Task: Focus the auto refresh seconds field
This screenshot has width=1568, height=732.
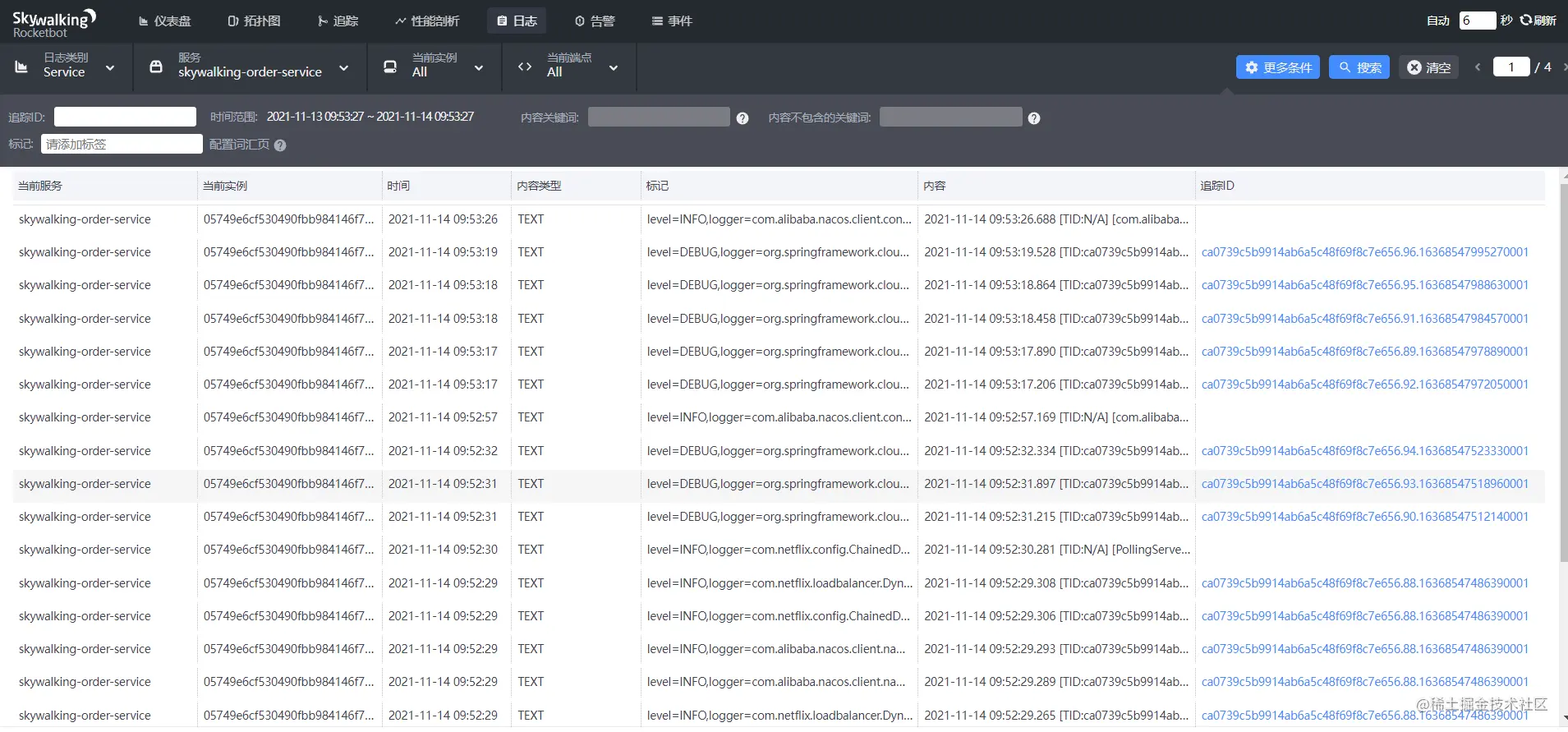Action: [x=1477, y=21]
